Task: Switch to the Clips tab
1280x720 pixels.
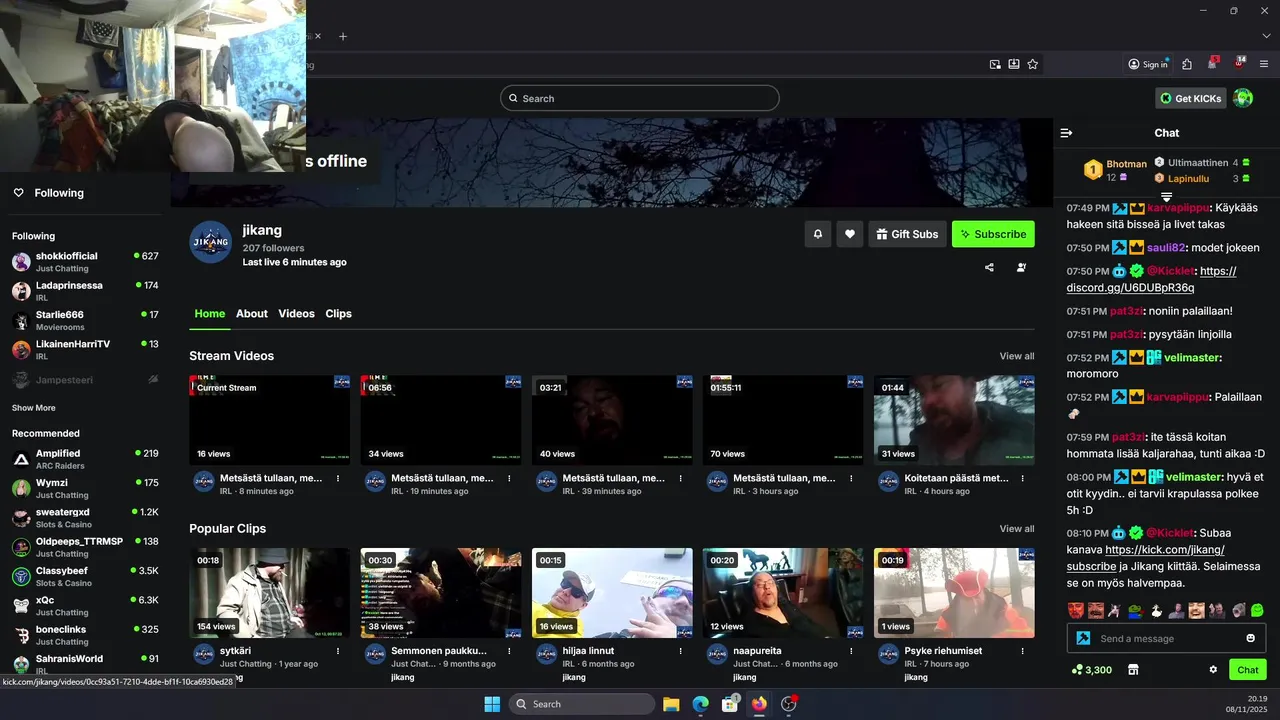Action: coord(338,314)
